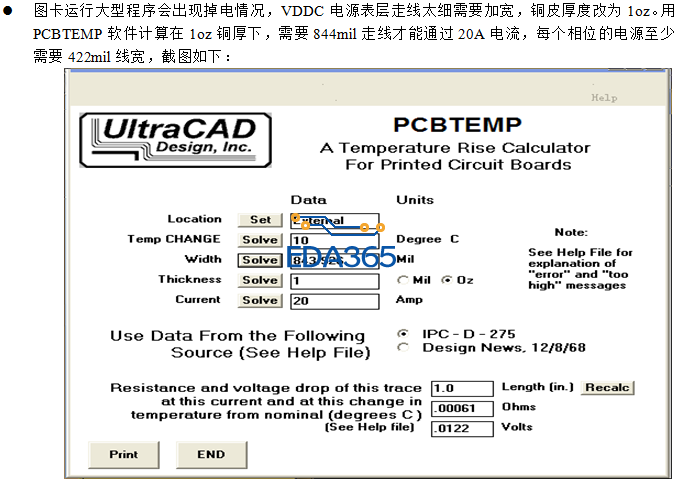685x480 pixels.
Task: Click the Print button
Action: [124, 455]
